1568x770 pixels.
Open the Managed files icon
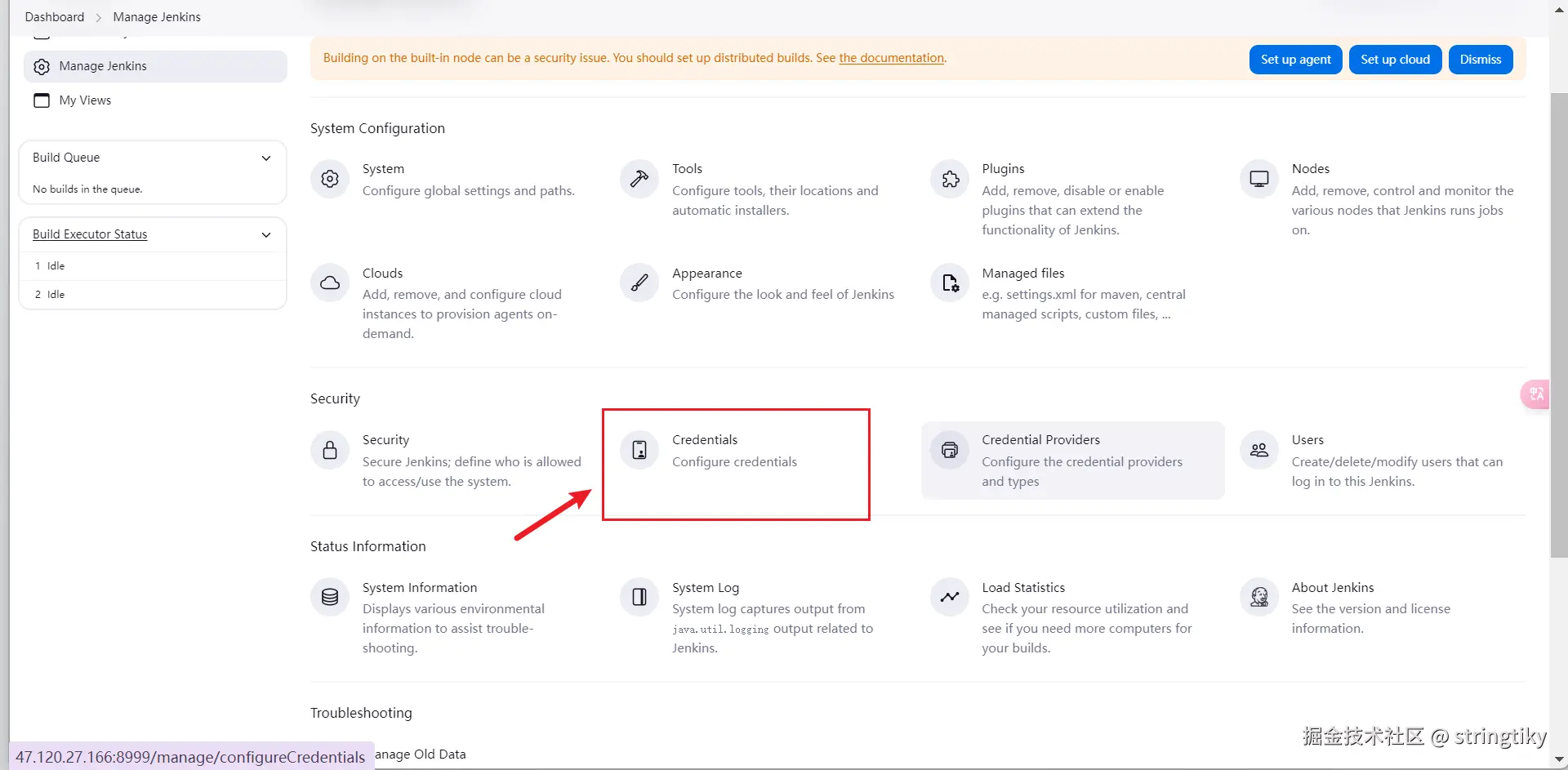[x=950, y=283]
